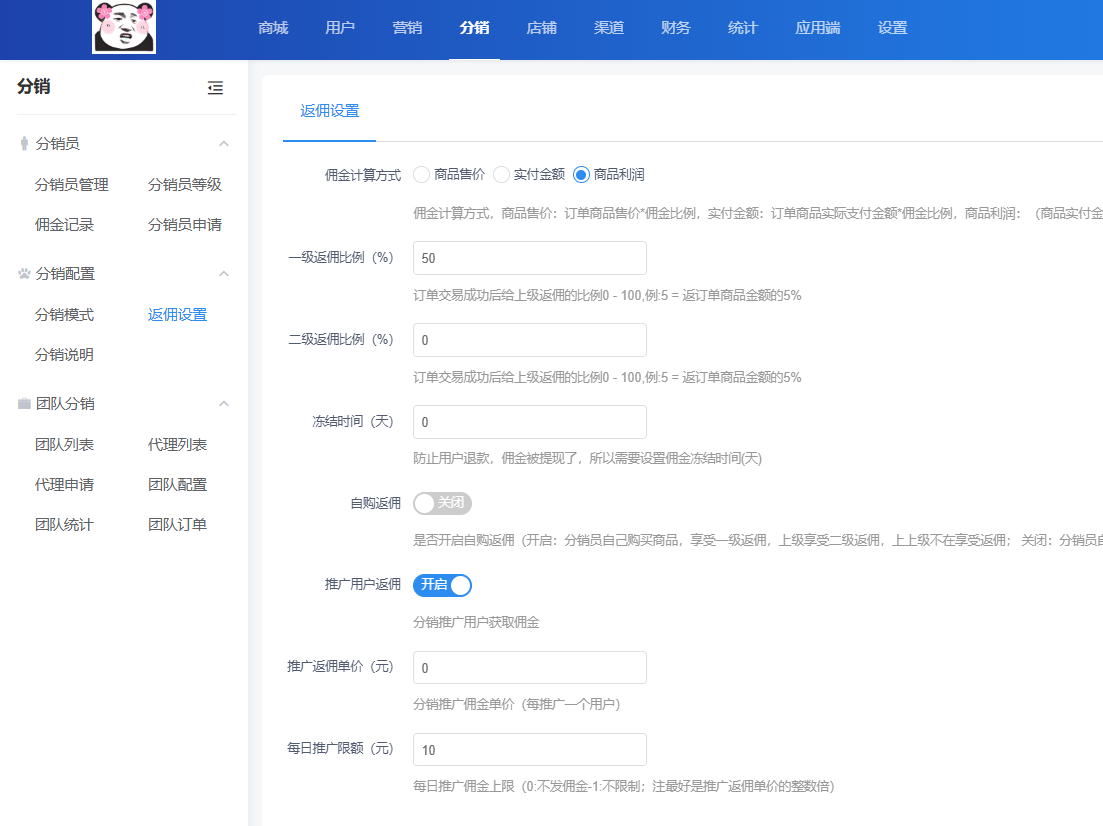Select the 实付金额 radio option
The height and width of the screenshot is (826, 1103).
(501, 175)
